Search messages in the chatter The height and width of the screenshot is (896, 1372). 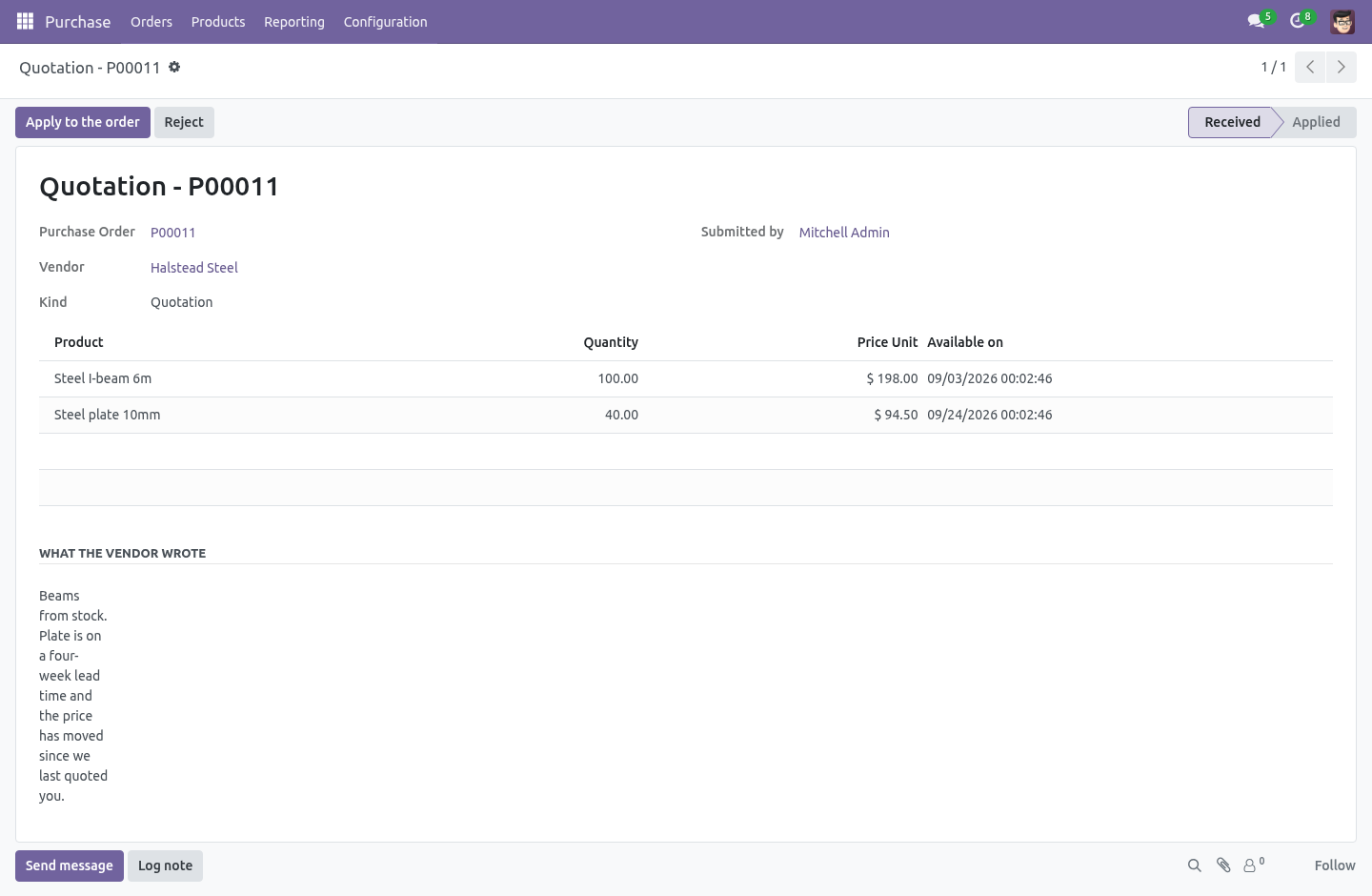[1194, 865]
